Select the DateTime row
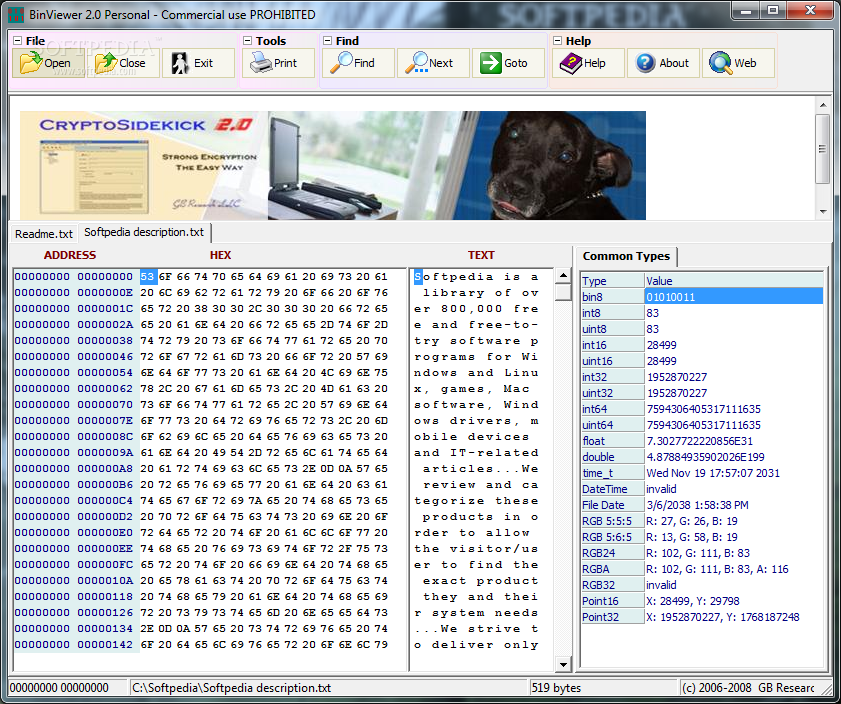The image size is (841, 704). [x=702, y=489]
